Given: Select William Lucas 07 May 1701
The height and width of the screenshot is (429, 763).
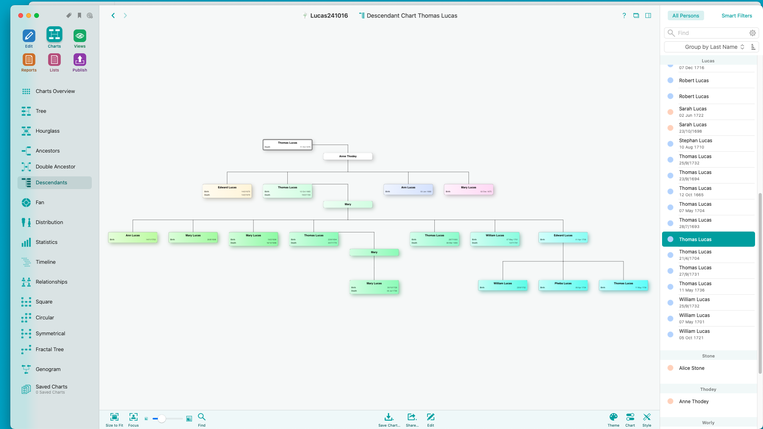Looking at the screenshot, I should pos(708,318).
